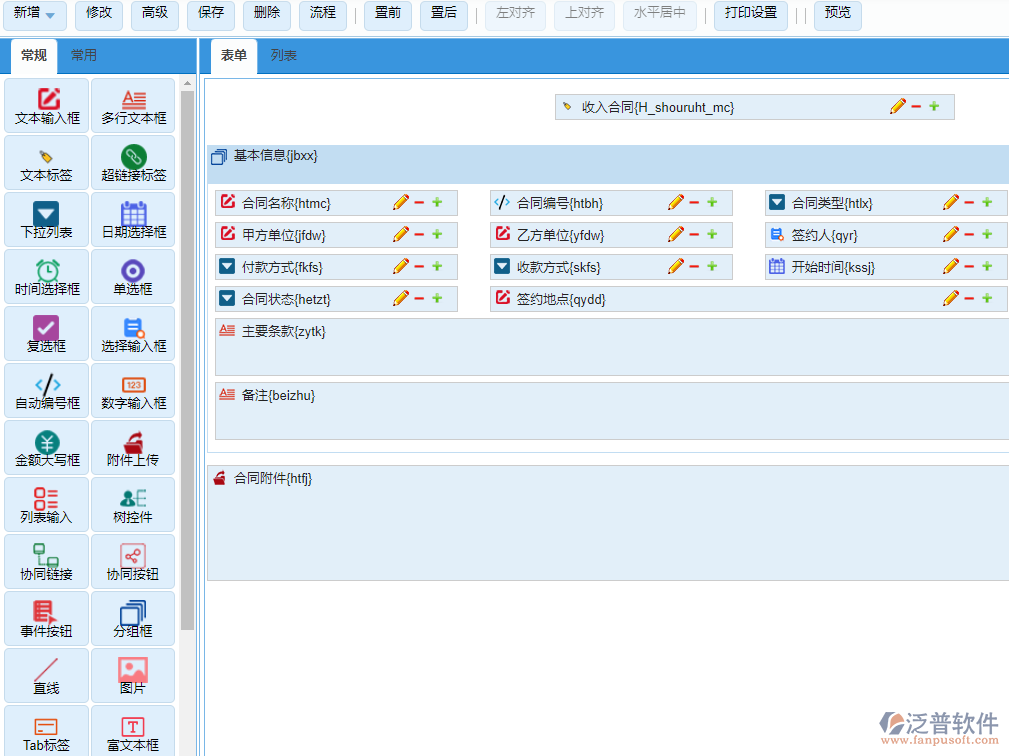
Task: Select the 单选框 component tool
Action: click(x=133, y=277)
